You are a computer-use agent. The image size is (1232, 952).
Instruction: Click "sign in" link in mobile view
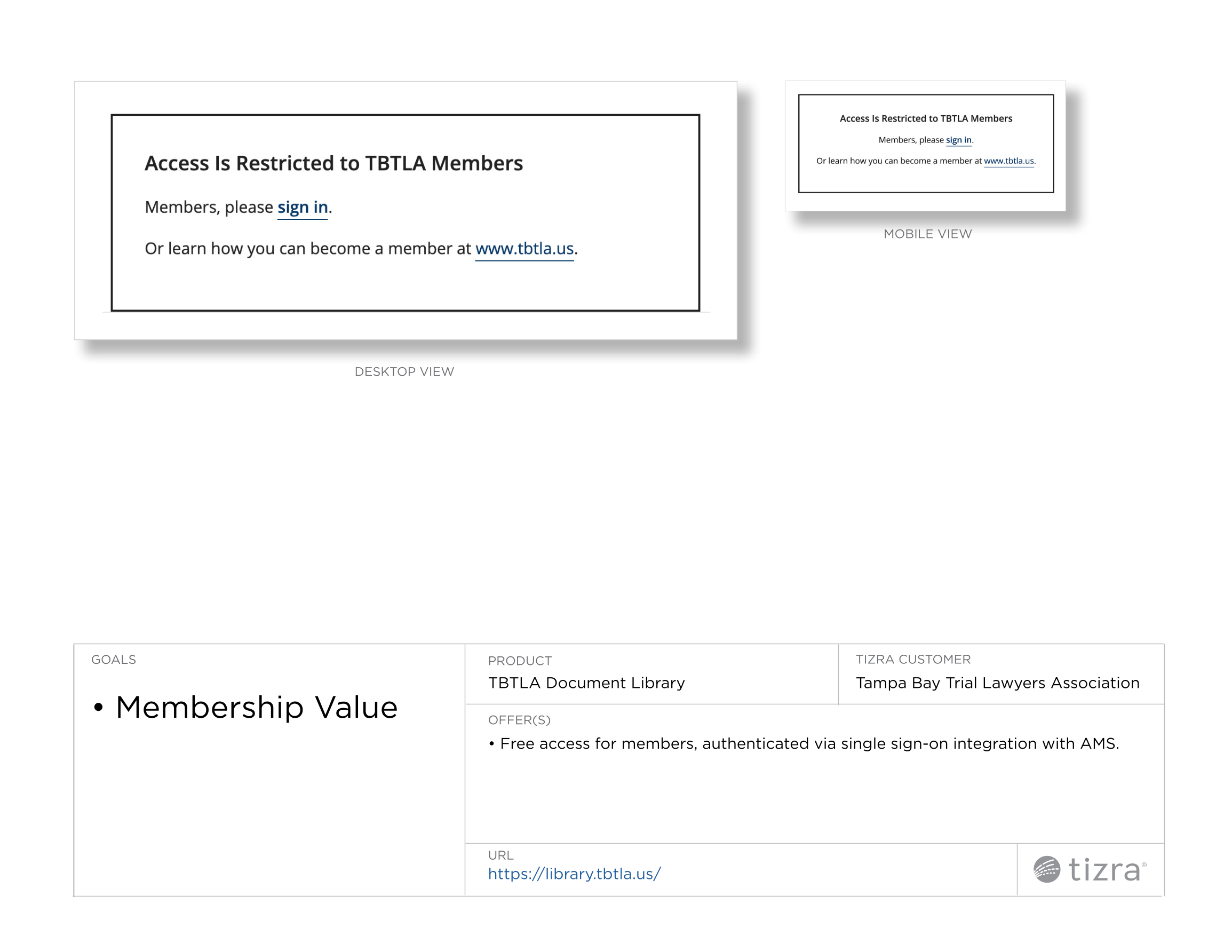[x=958, y=140]
